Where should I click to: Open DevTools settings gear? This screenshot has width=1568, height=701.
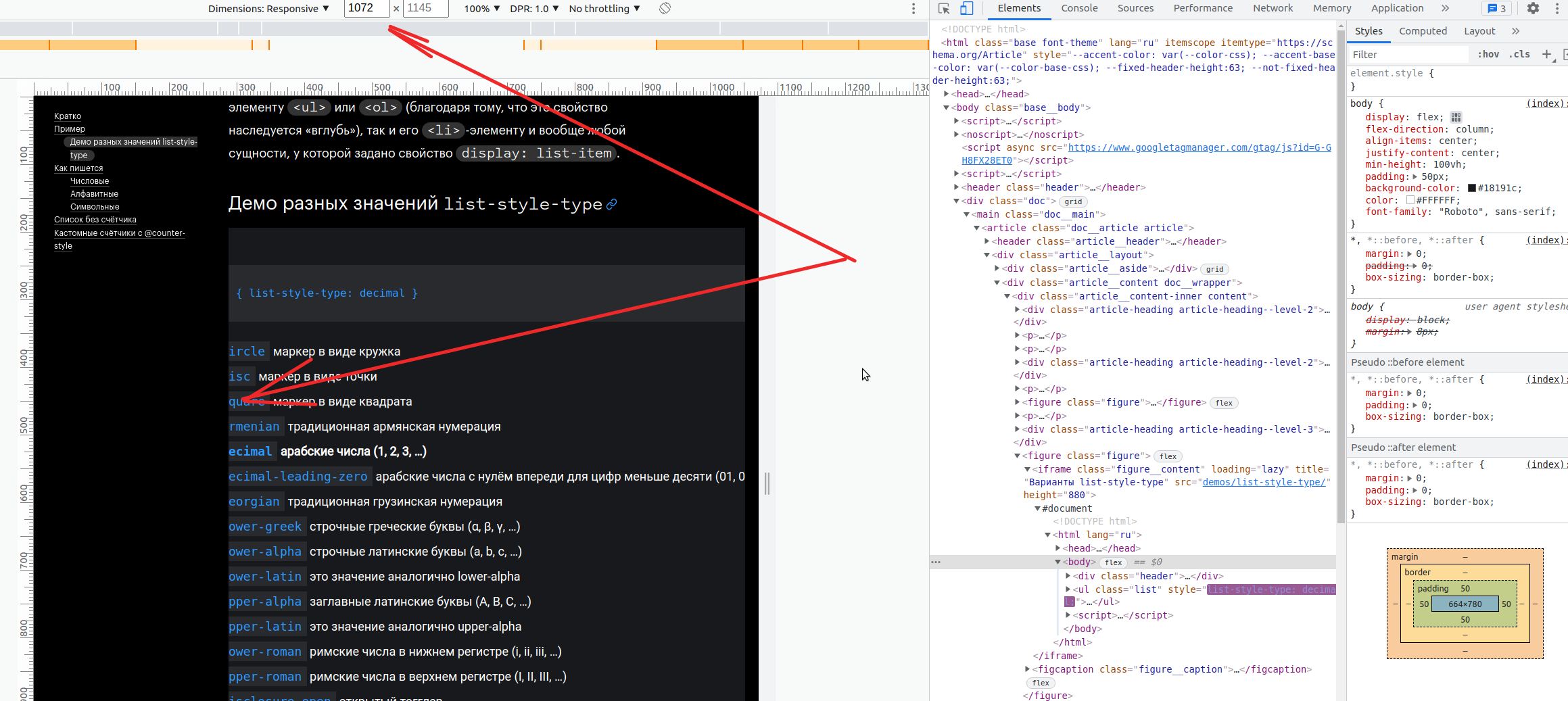[1533, 9]
